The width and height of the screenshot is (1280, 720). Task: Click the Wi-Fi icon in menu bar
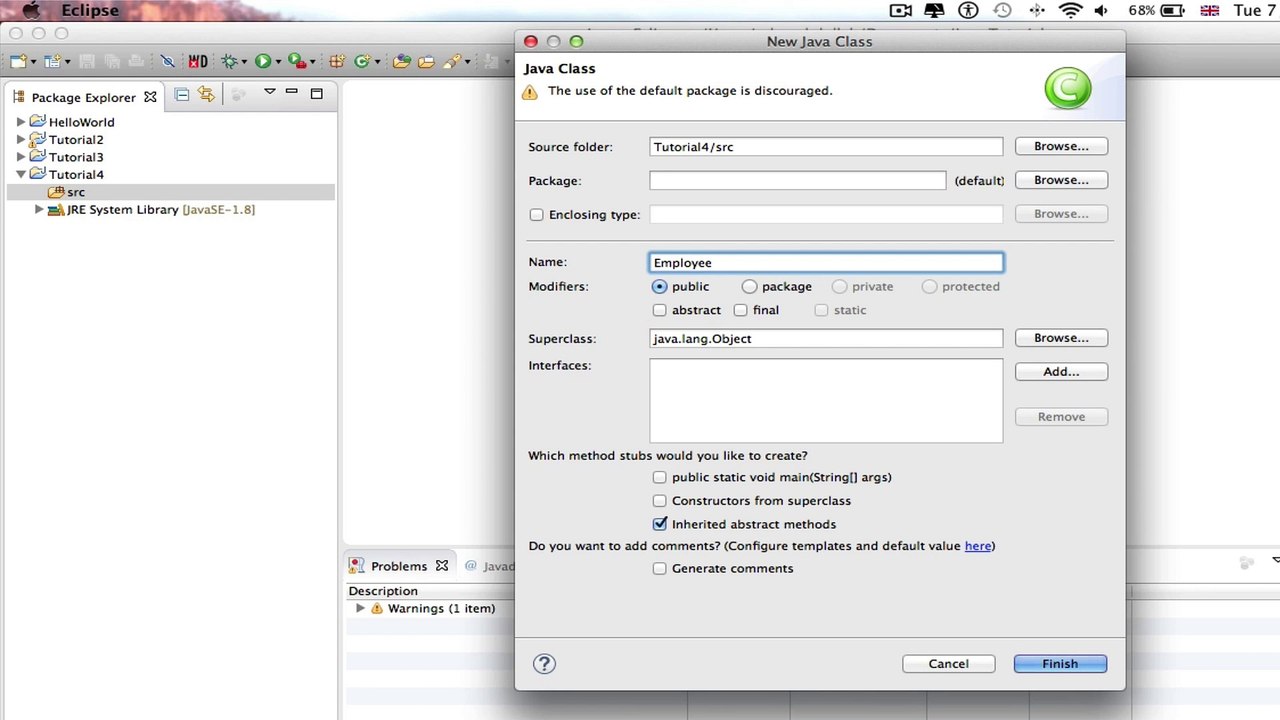click(x=1070, y=11)
